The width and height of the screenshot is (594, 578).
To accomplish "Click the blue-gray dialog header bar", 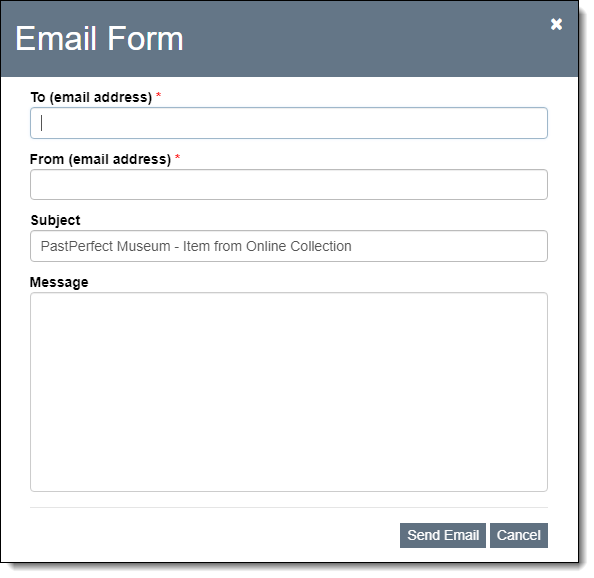I will tap(289, 39).
